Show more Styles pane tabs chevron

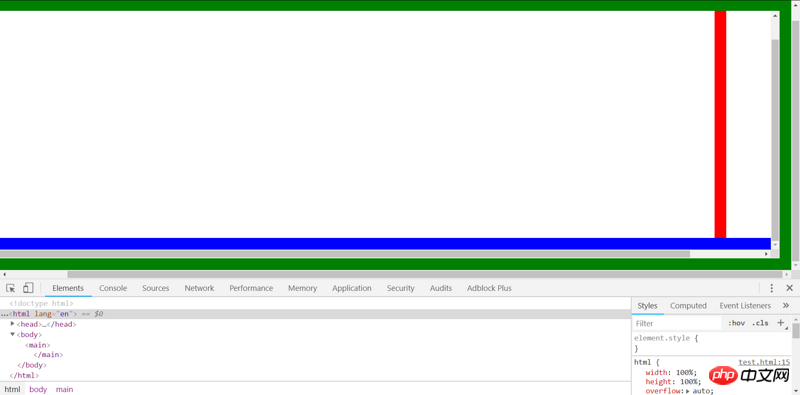tap(786, 305)
